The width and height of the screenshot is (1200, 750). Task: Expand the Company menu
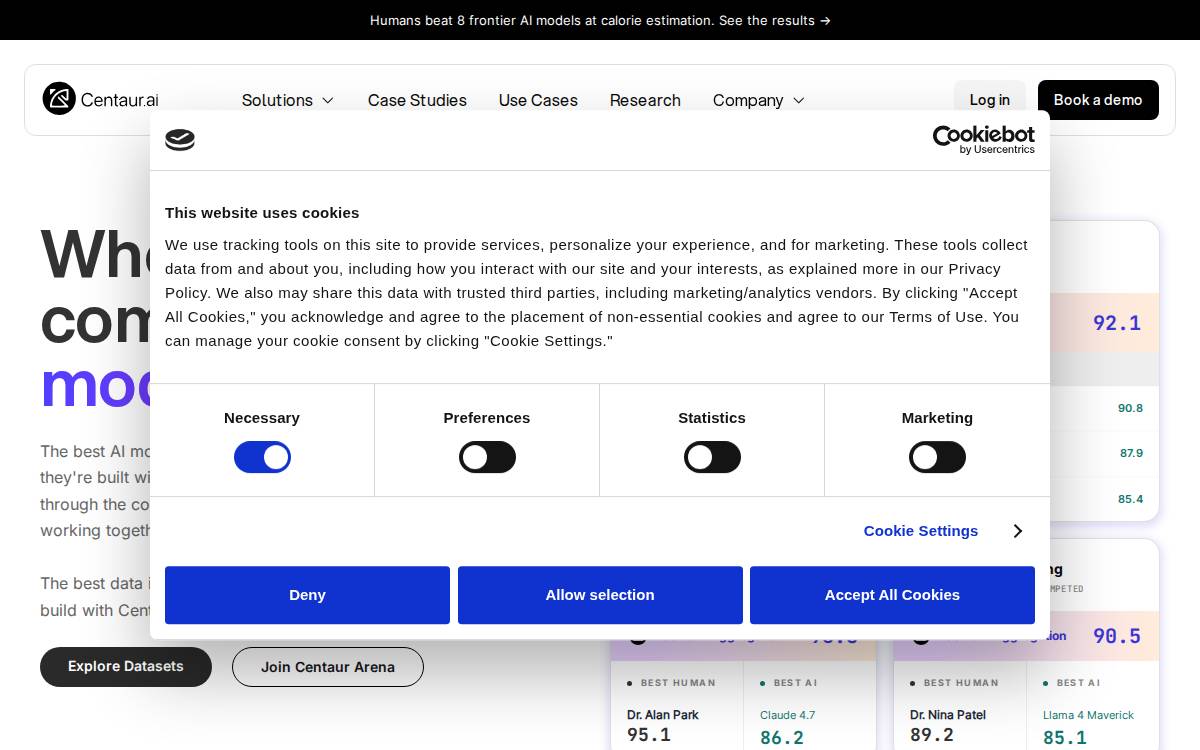tap(759, 100)
